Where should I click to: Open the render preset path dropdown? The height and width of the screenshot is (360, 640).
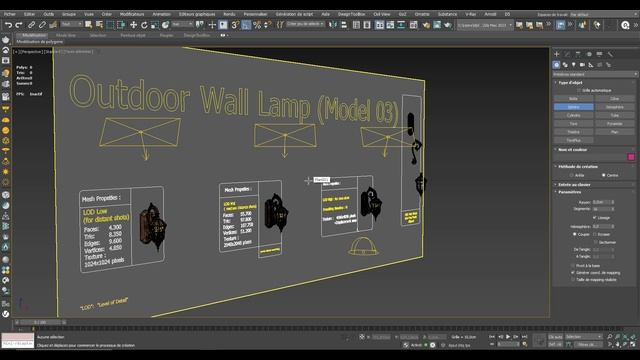[485, 25]
